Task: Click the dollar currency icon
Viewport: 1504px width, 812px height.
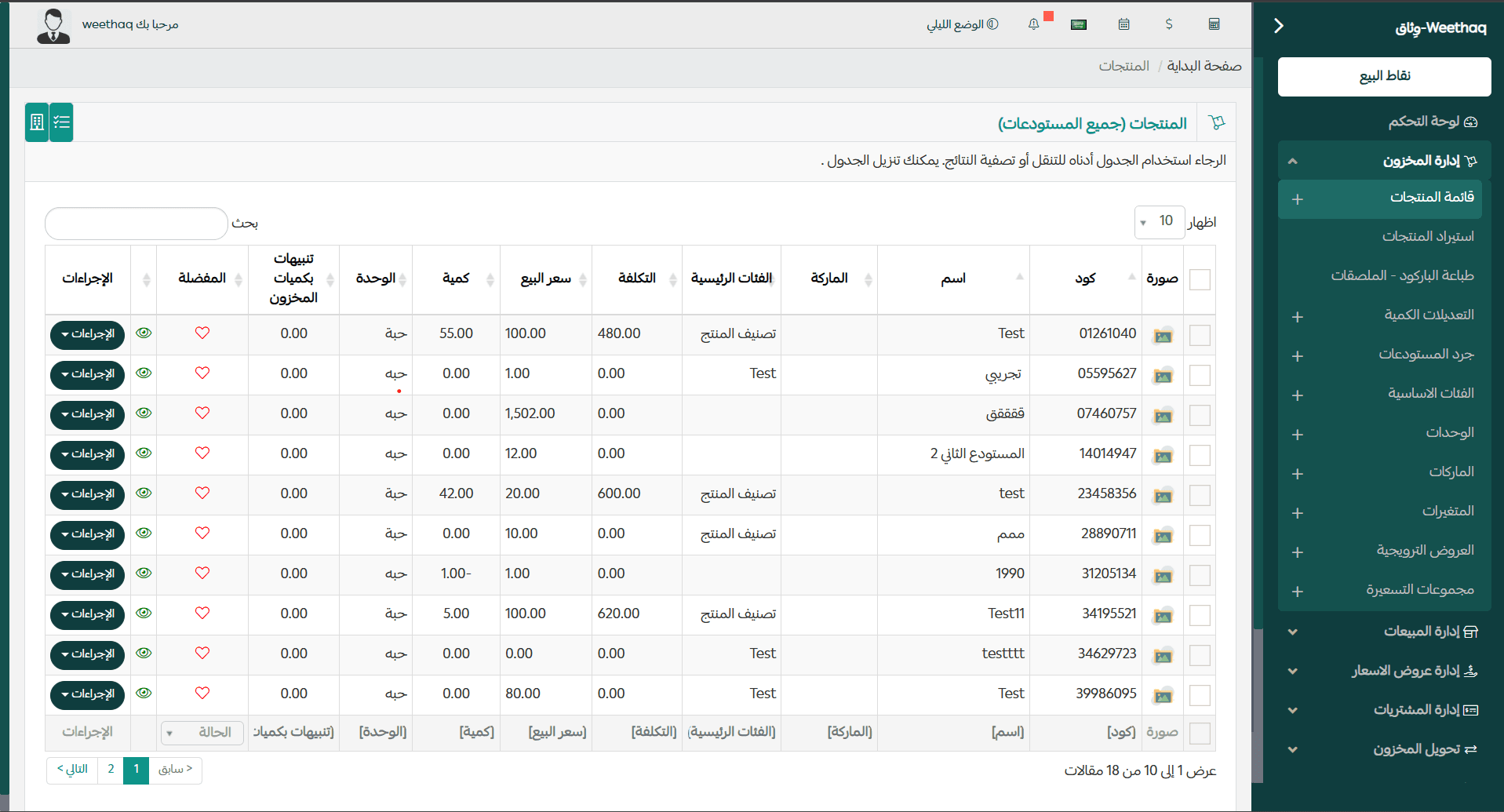Action: [x=1169, y=24]
